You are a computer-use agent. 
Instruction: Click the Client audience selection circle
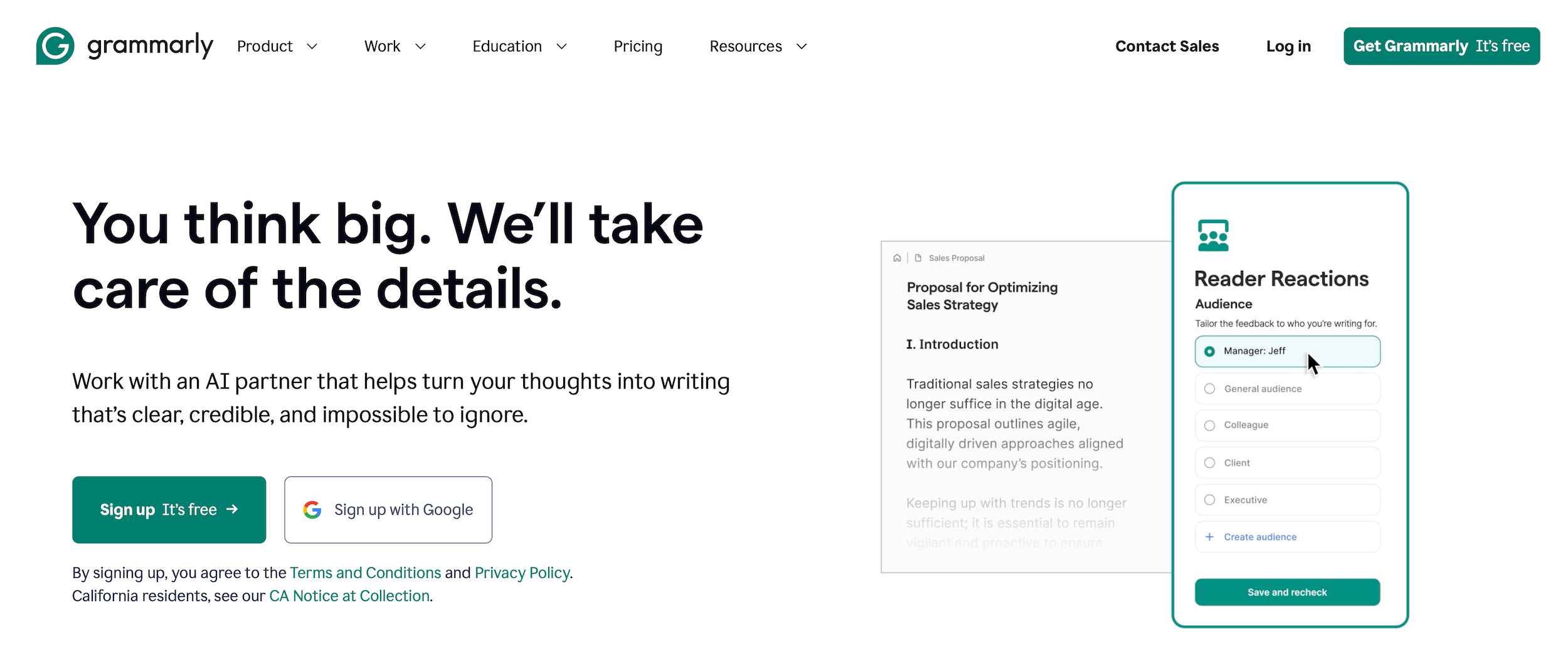(1209, 463)
